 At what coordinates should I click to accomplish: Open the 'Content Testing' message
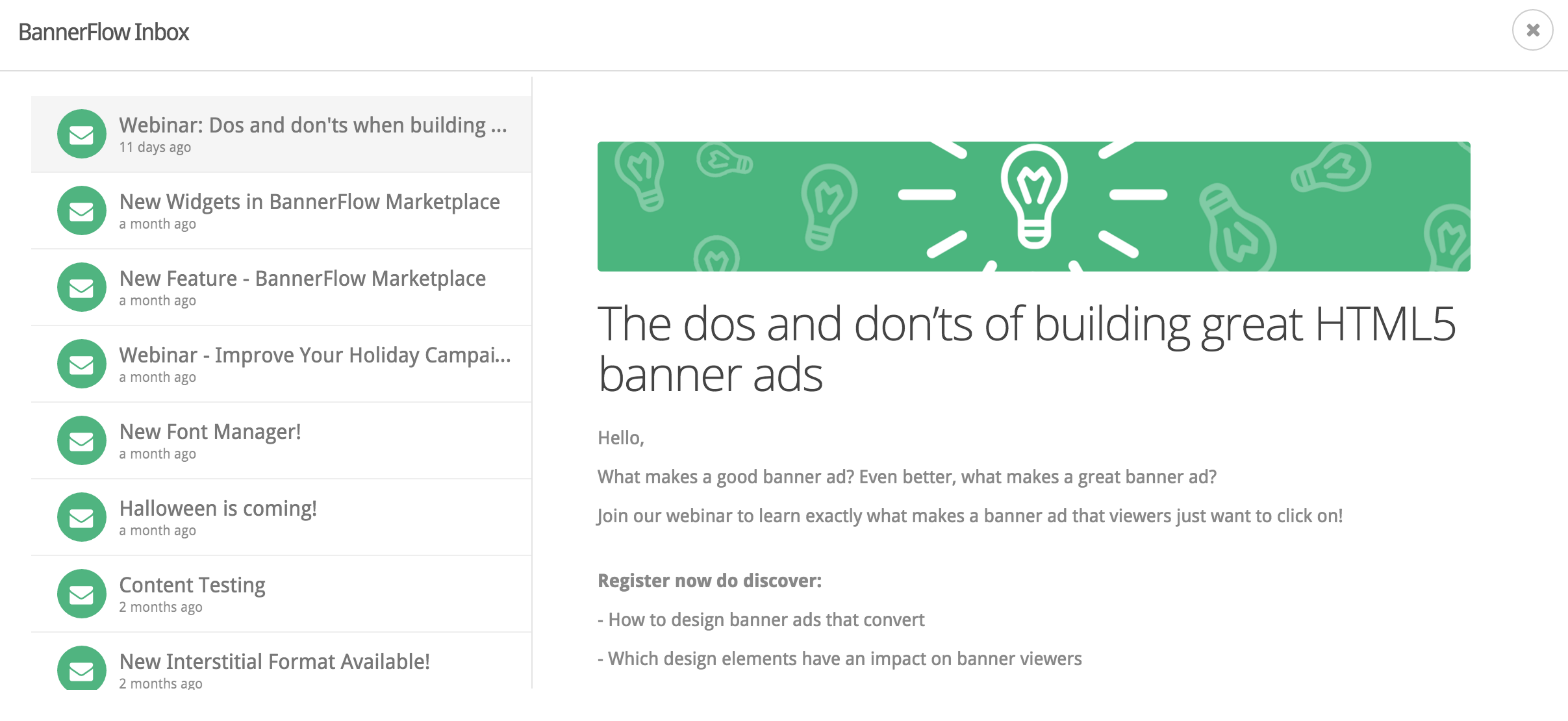[281, 594]
